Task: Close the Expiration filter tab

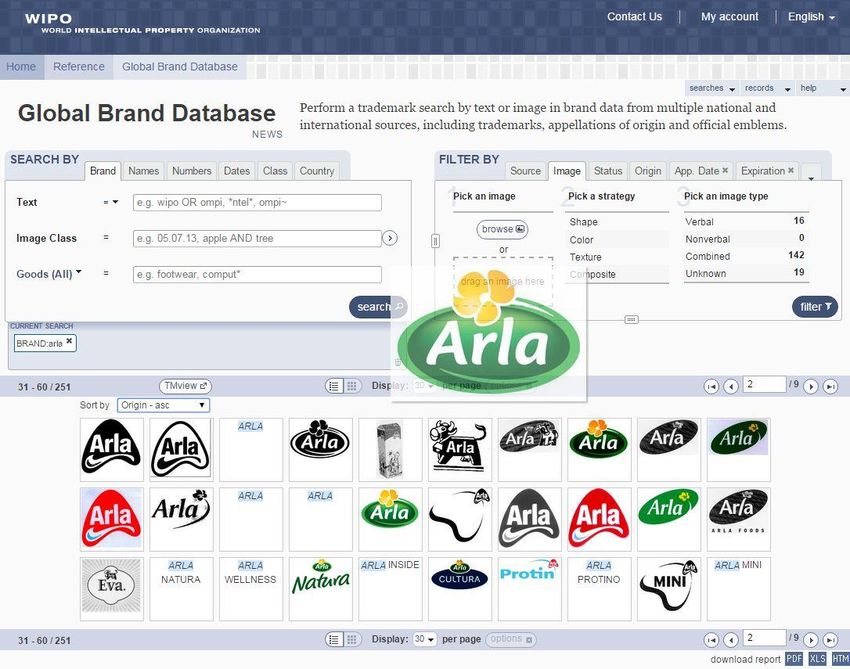Action: click(791, 170)
